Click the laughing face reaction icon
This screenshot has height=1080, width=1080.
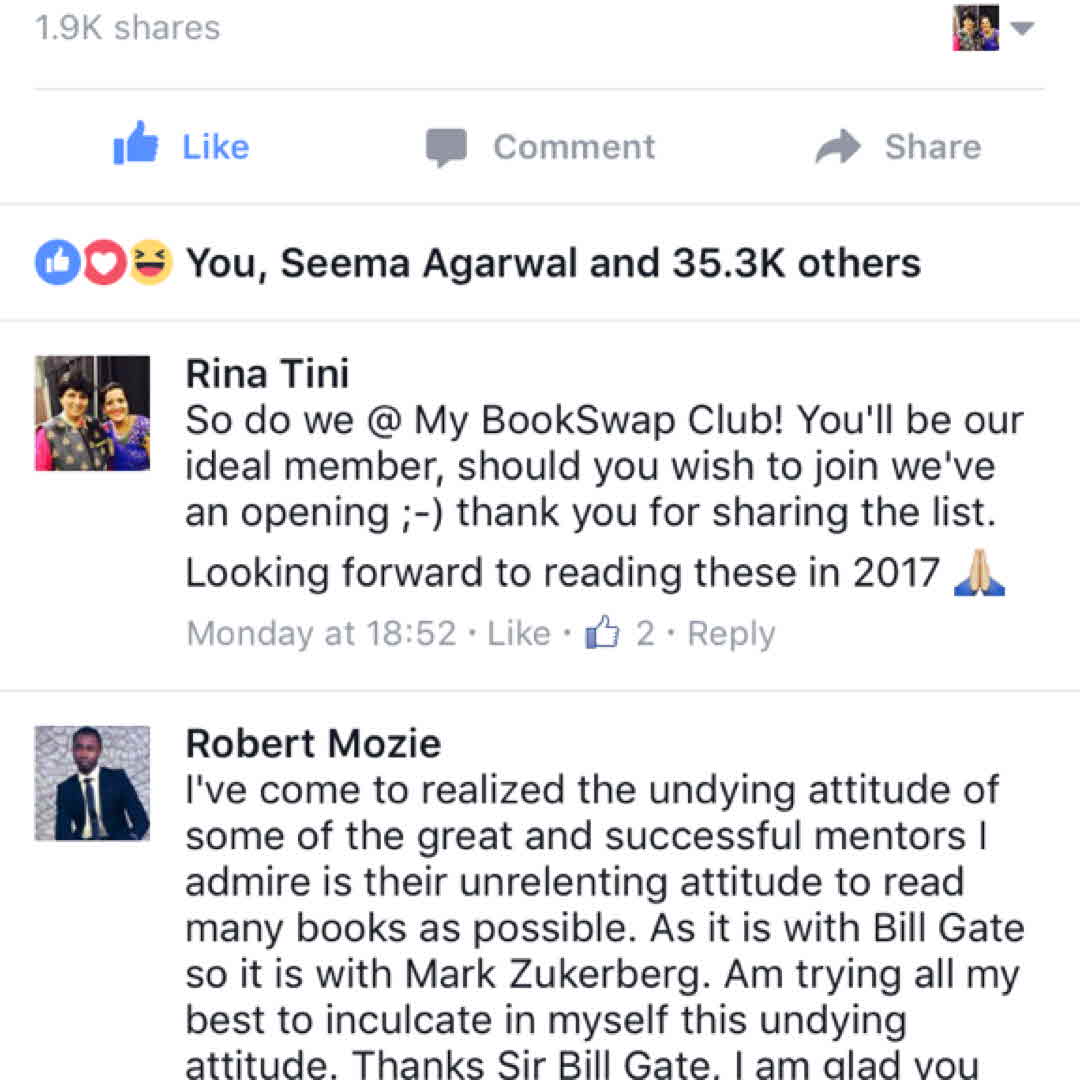coord(151,263)
